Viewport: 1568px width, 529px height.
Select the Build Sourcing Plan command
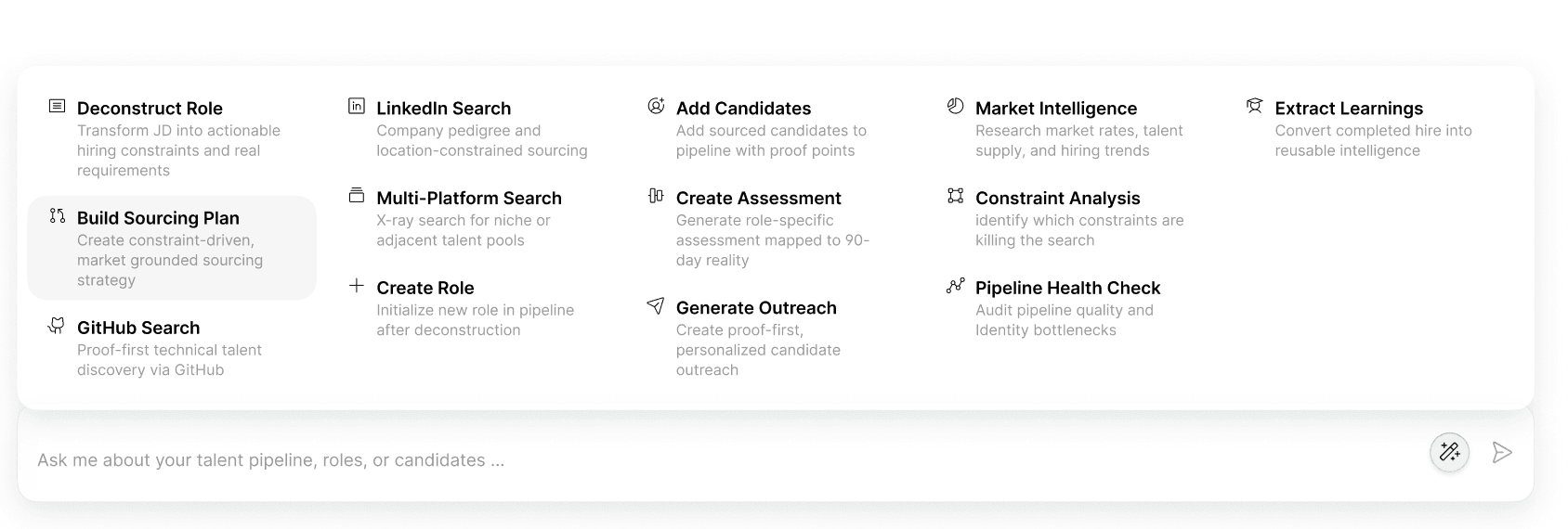click(158, 218)
